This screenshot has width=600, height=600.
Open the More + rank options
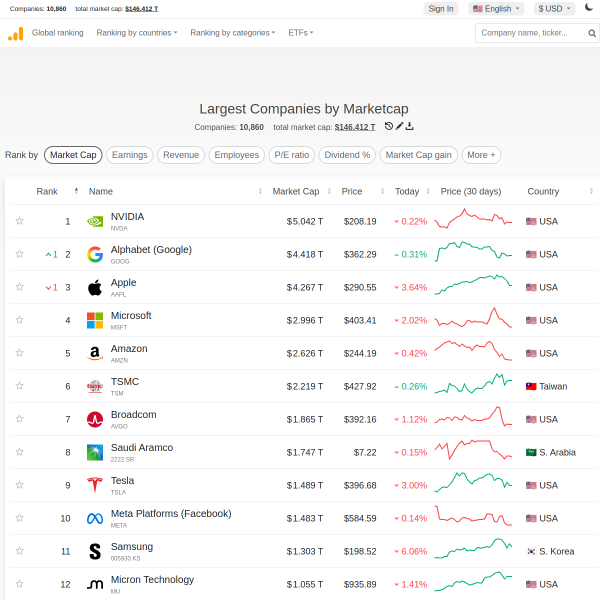[481, 155]
